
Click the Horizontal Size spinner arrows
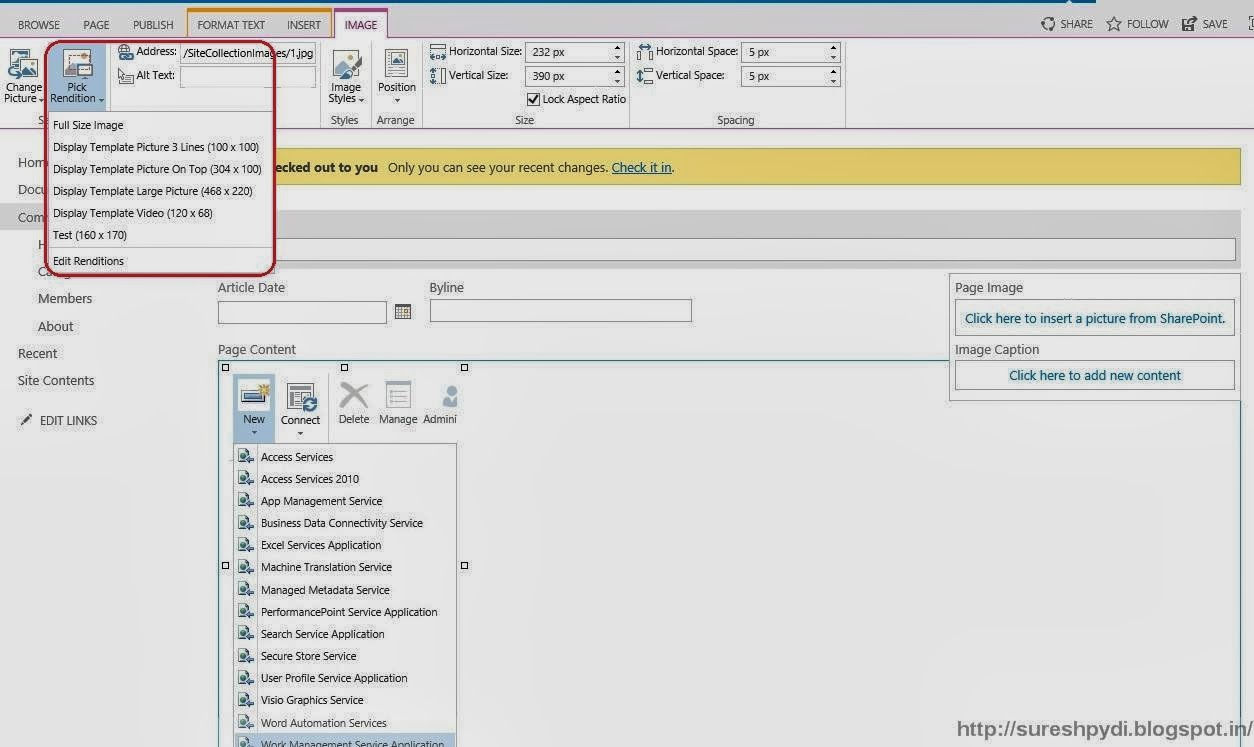tap(617, 52)
